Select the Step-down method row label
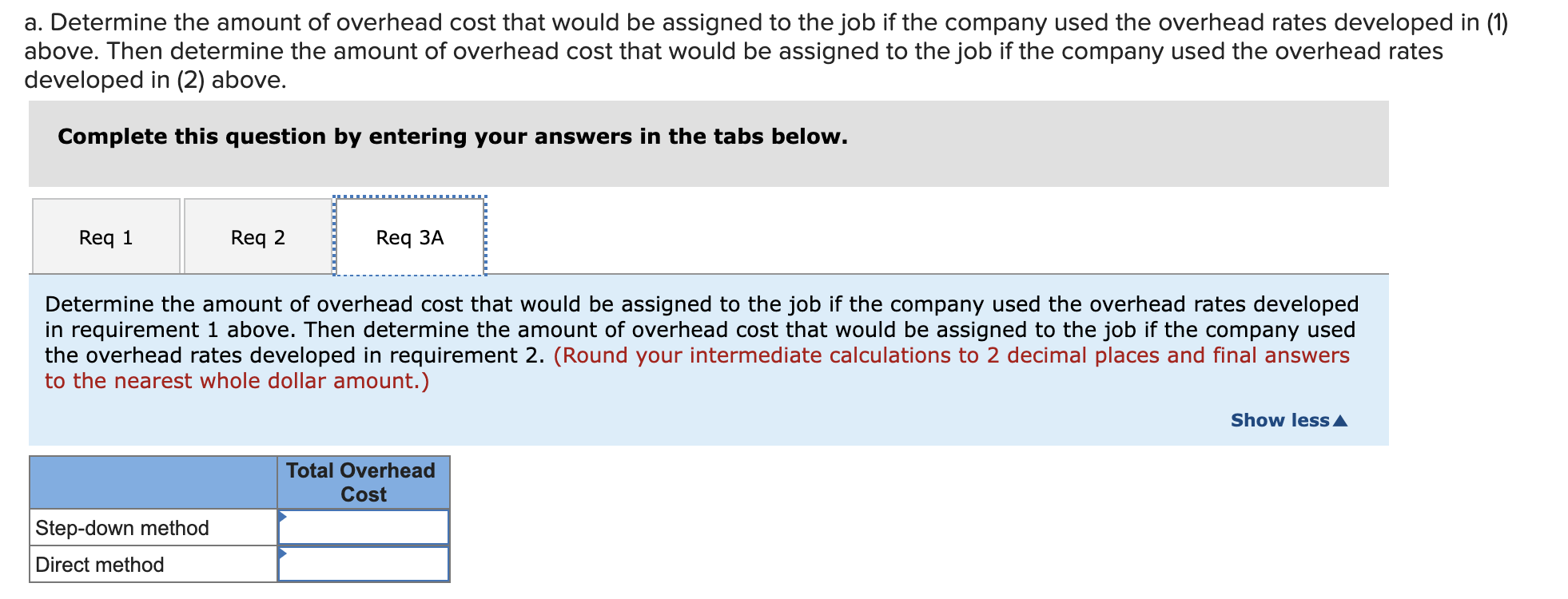Viewport: 1568px width, 599px height. pyautogui.click(x=122, y=526)
